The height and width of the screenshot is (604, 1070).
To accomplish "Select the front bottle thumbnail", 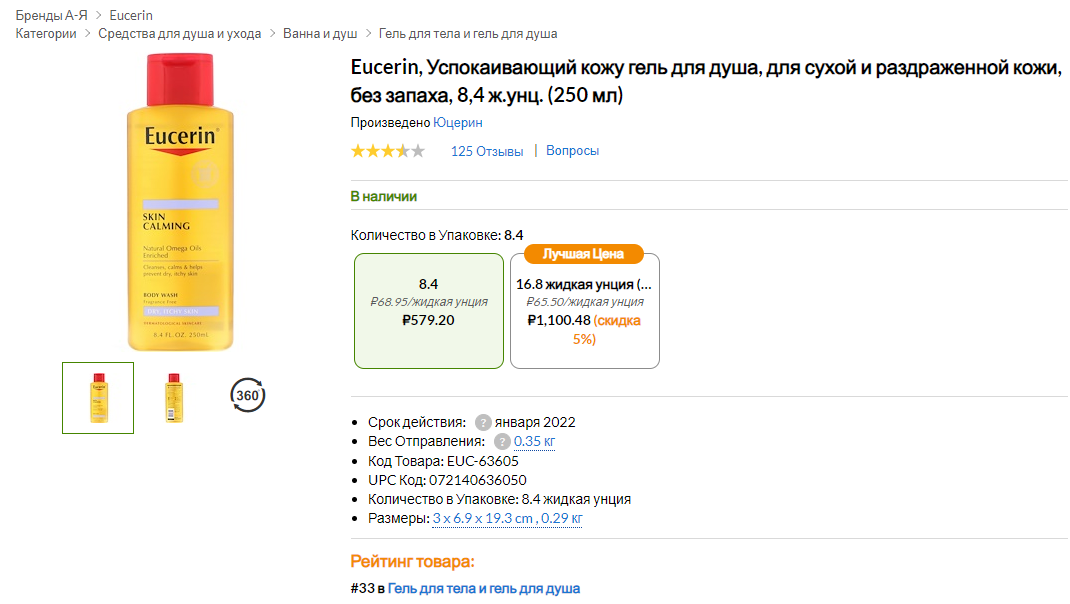I will pos(98,397).
